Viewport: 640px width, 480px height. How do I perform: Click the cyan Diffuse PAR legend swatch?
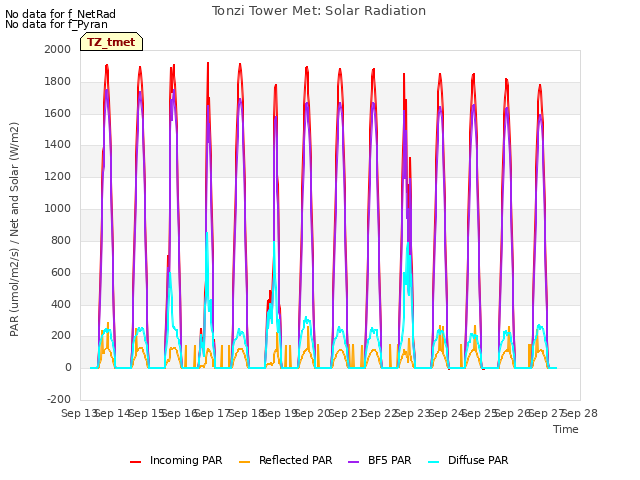(x=433, y=461)
